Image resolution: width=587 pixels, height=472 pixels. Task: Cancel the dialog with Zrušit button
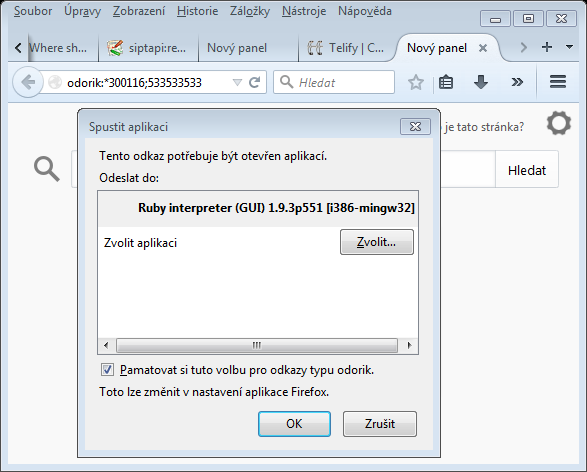click(380, 424)
